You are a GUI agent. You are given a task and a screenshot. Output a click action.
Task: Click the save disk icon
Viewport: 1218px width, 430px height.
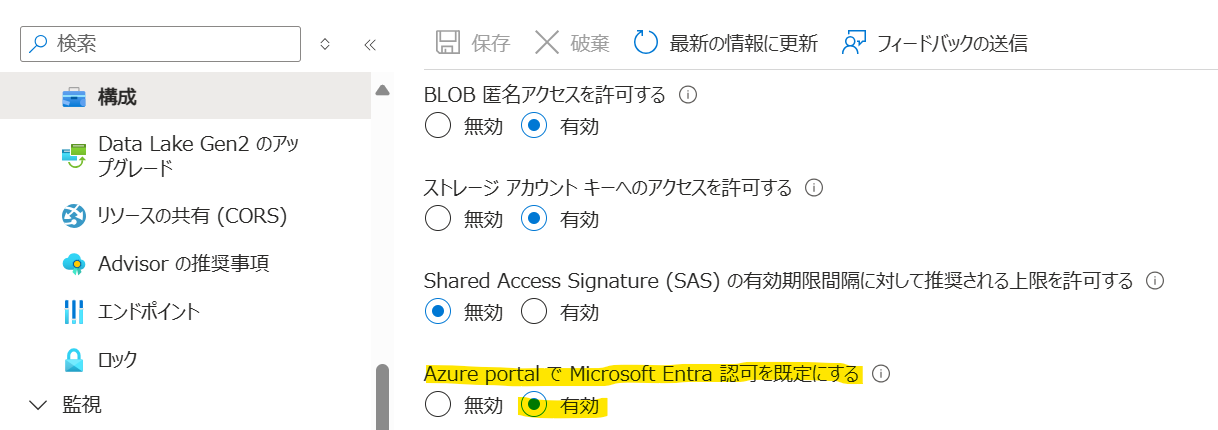[x=449, y=42]
